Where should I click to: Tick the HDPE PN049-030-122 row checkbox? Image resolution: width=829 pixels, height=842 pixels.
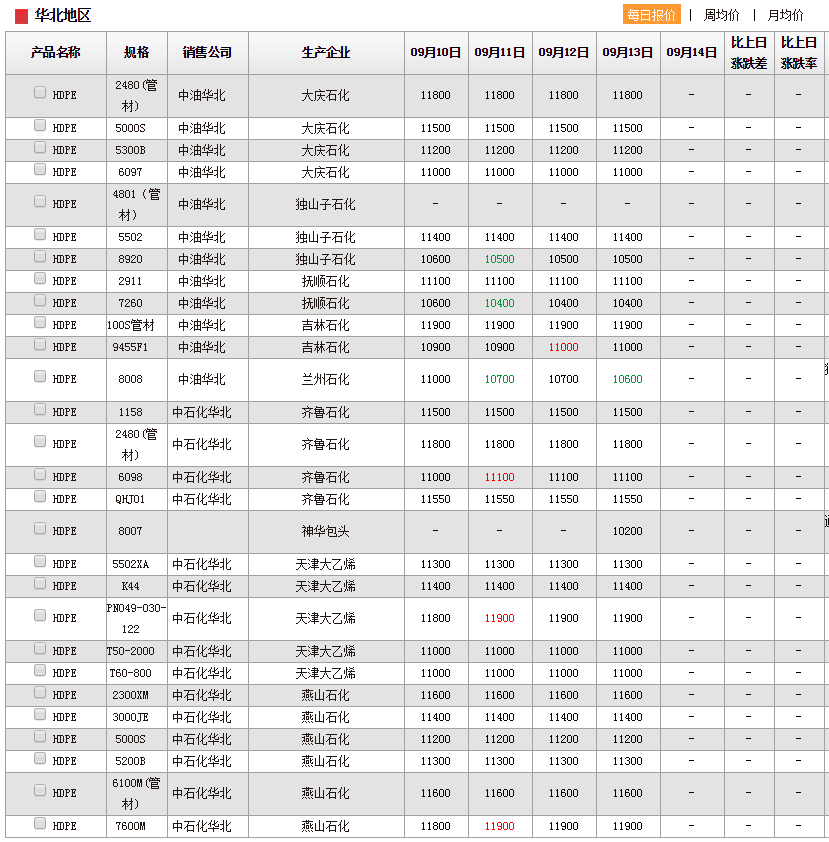[x=40, y=615]
